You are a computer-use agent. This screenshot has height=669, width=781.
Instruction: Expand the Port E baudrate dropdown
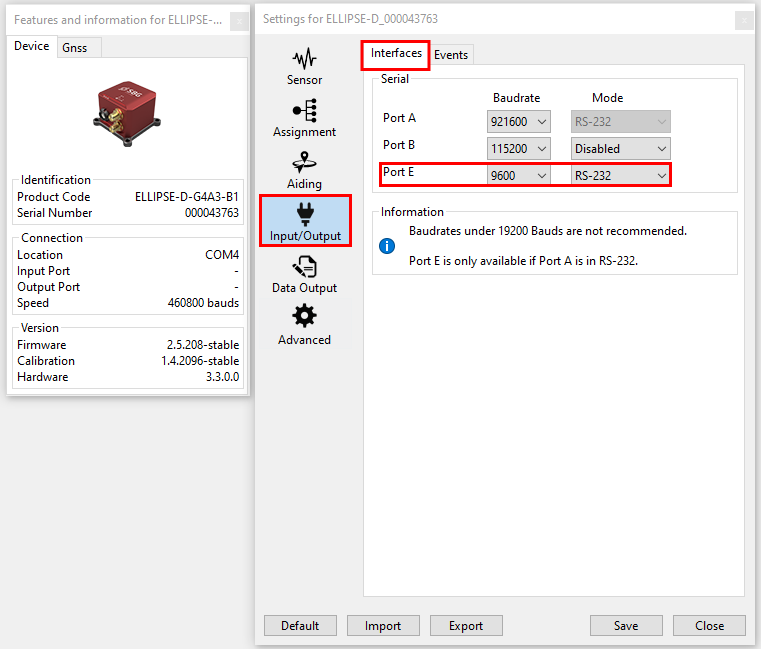(519, 176)
